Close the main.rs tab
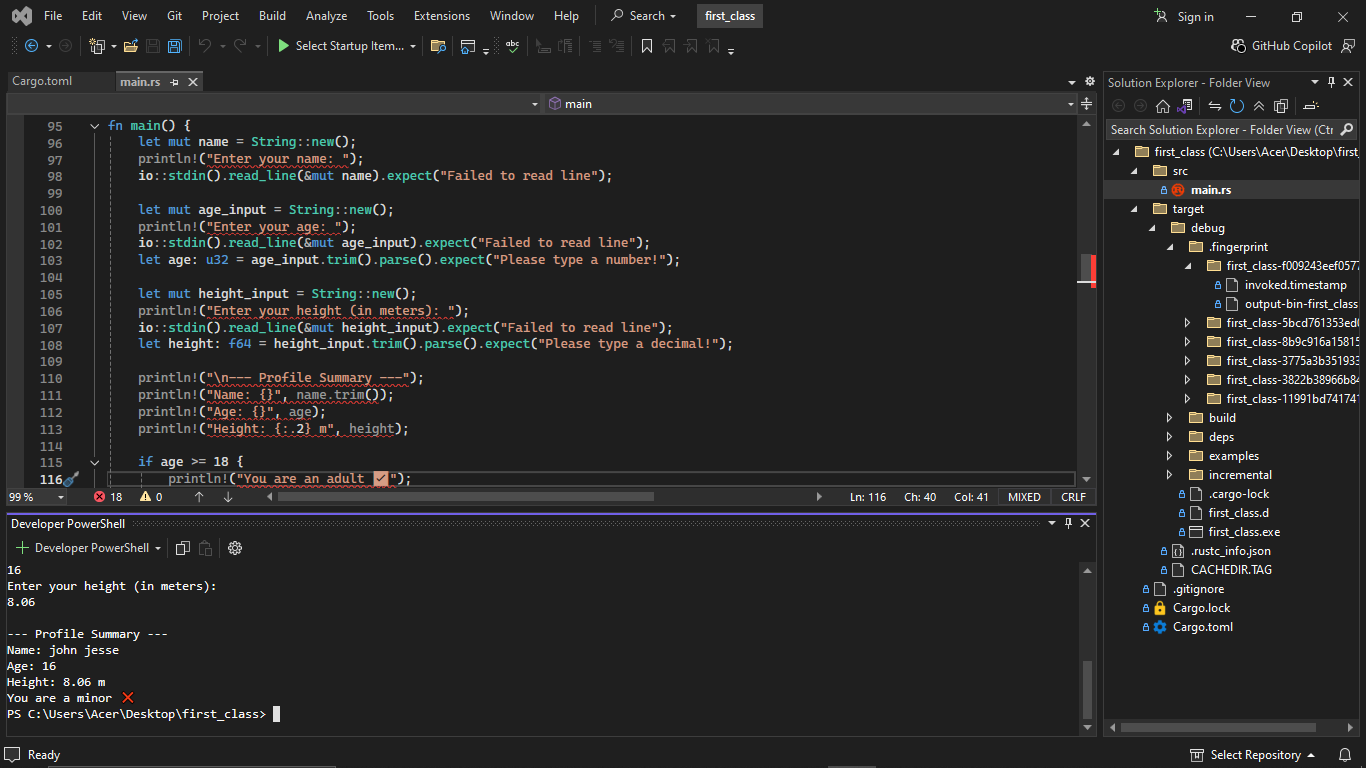Viewport: 1366px width, 768px height. (x=193, y=82)
